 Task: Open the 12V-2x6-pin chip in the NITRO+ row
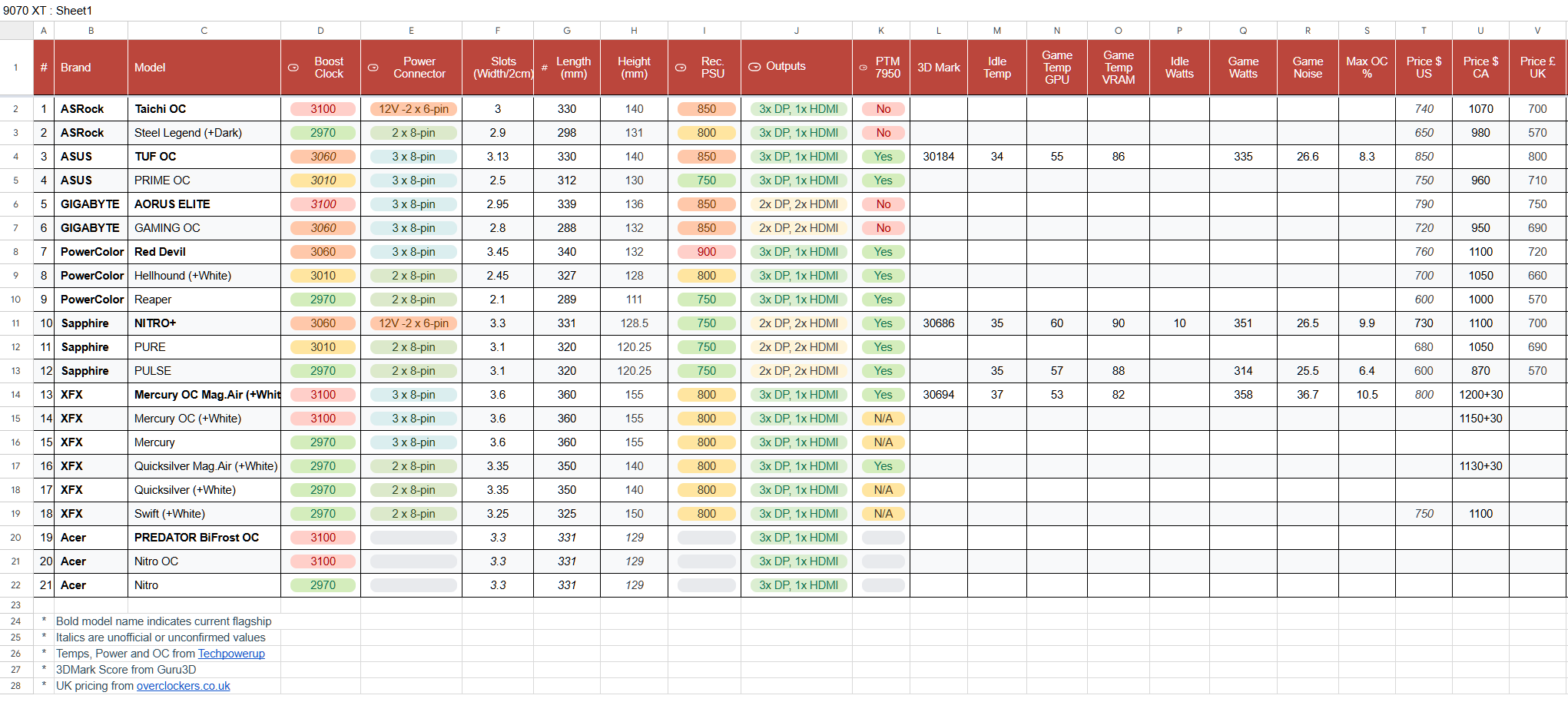click(413, 323)
